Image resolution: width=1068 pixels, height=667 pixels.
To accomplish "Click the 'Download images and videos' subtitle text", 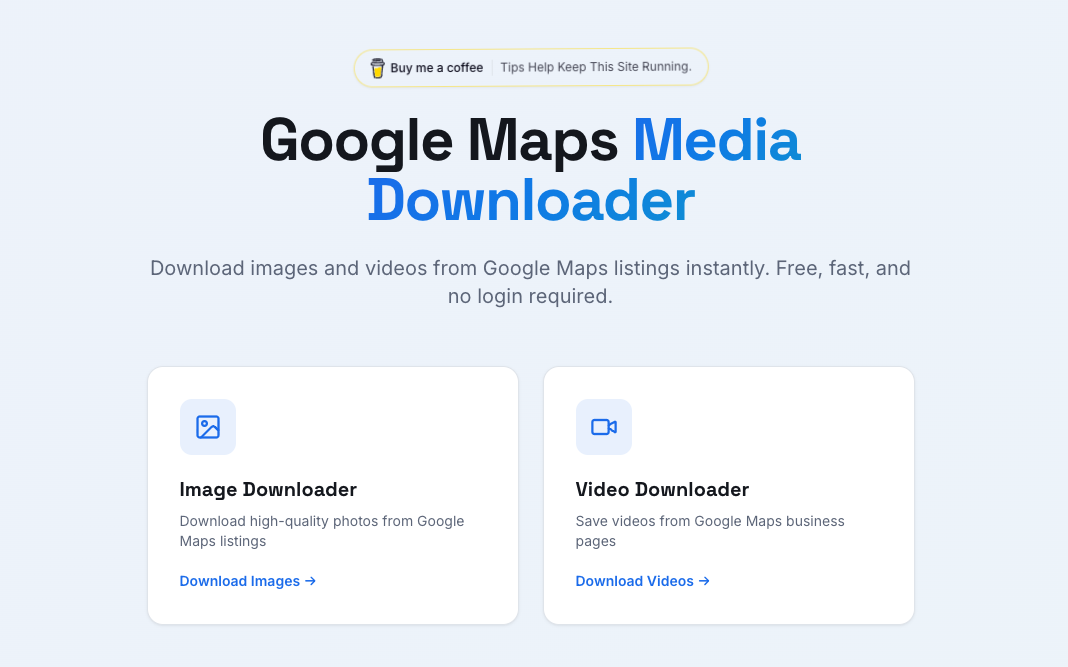I will click(531, 282).
